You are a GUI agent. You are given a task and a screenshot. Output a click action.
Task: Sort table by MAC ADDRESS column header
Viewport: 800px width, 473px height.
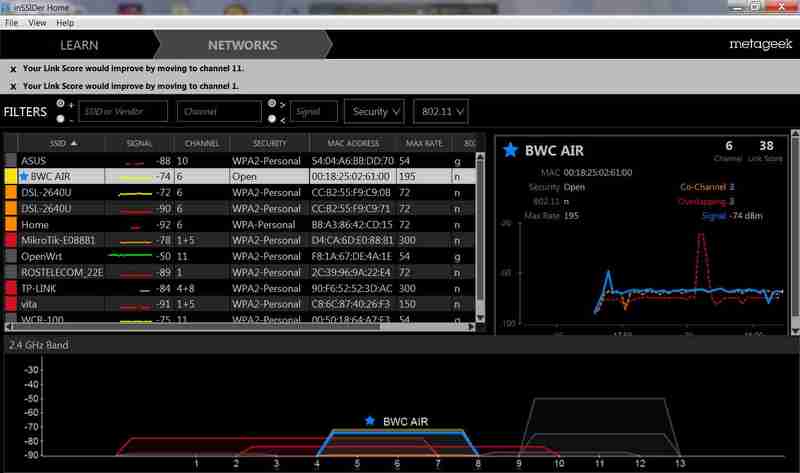point(353,143)
